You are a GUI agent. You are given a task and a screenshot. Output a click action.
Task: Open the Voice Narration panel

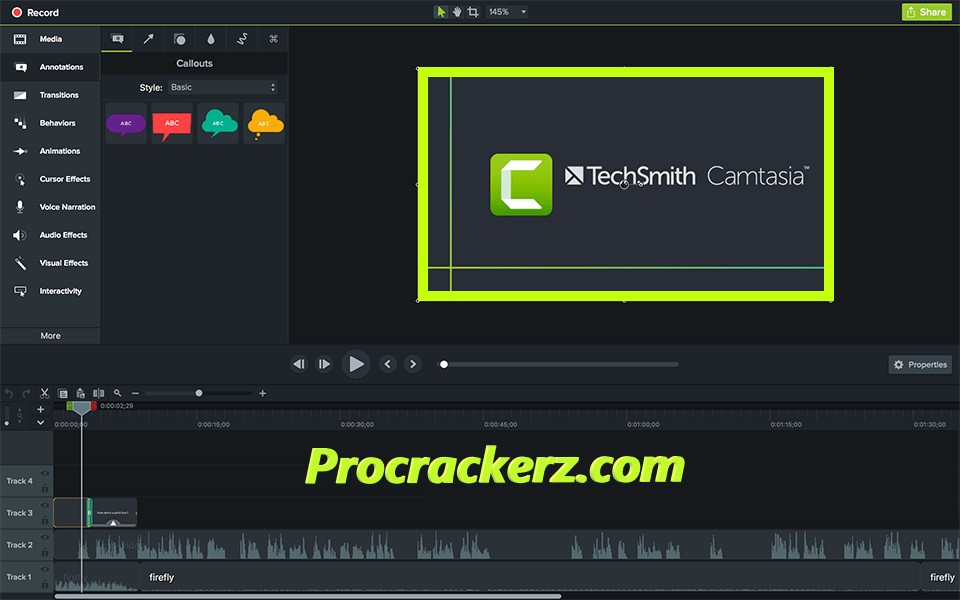click(x=49, y=207)
